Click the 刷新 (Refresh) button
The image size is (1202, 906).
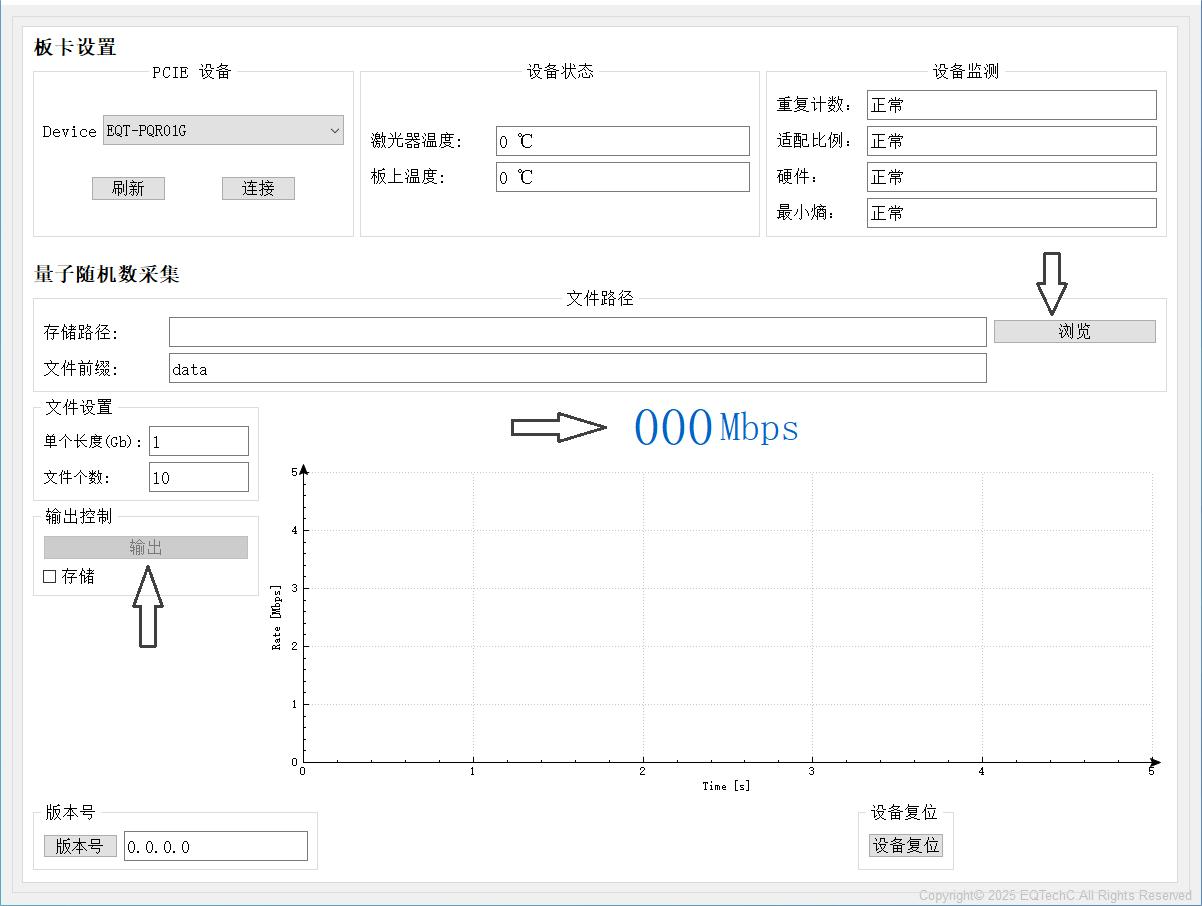pos(128,188)
